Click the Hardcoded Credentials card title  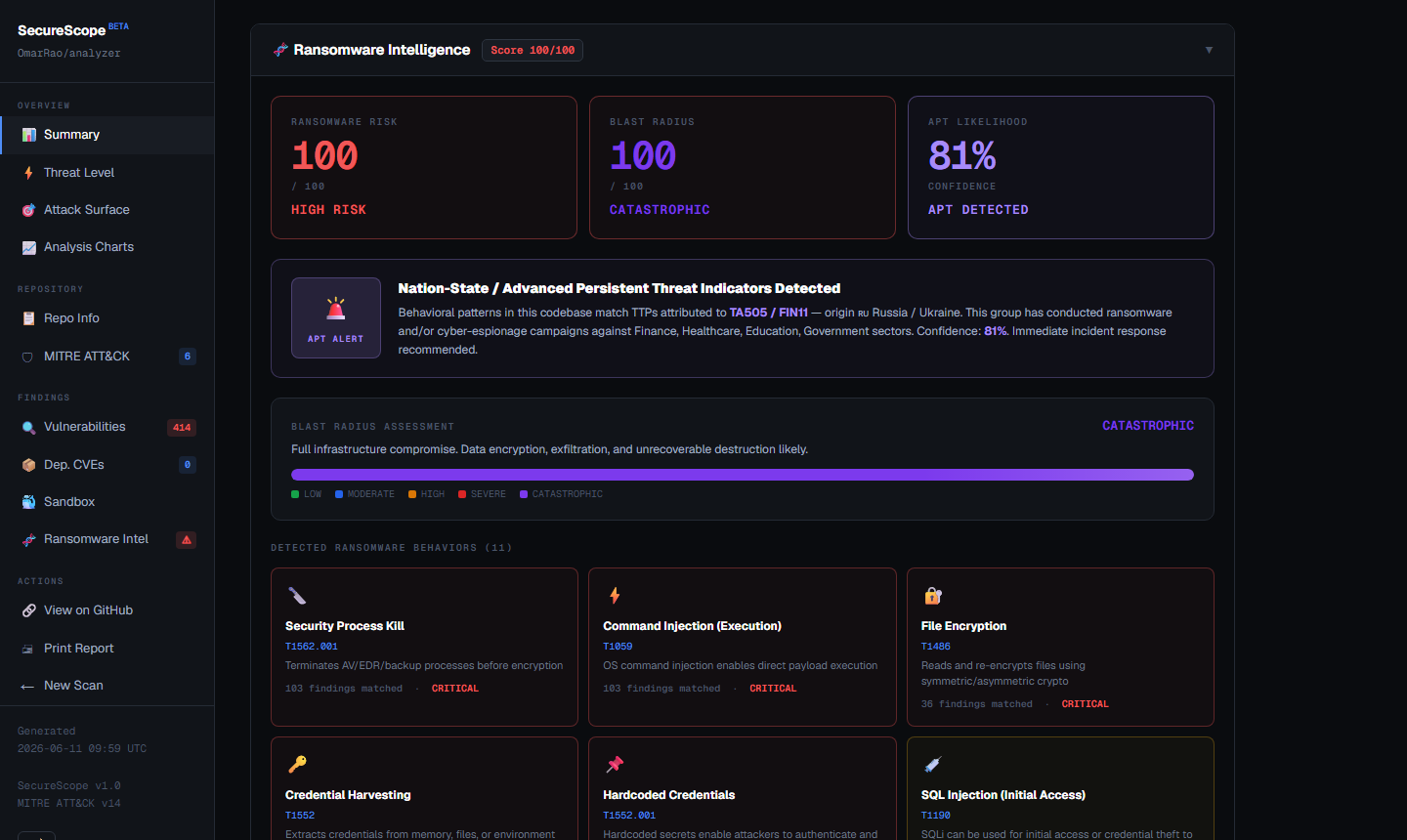[669, 795]
